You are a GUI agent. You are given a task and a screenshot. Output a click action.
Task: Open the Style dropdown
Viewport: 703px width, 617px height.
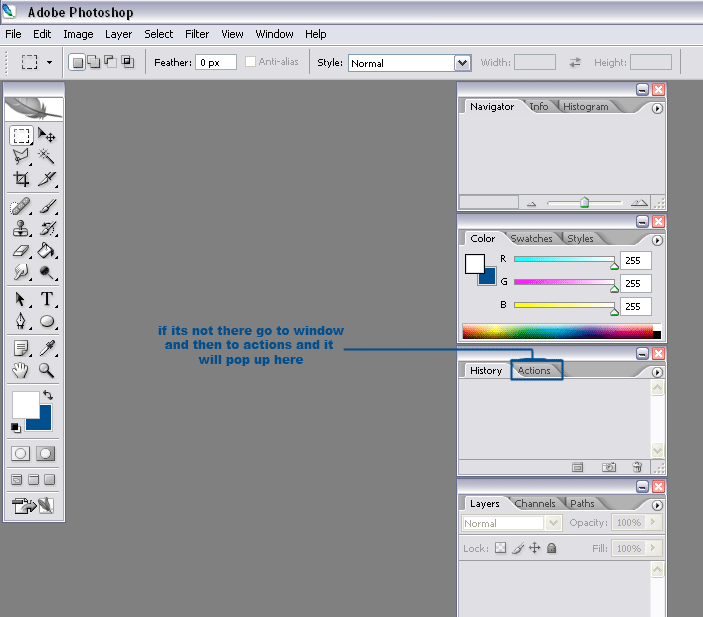462,63
